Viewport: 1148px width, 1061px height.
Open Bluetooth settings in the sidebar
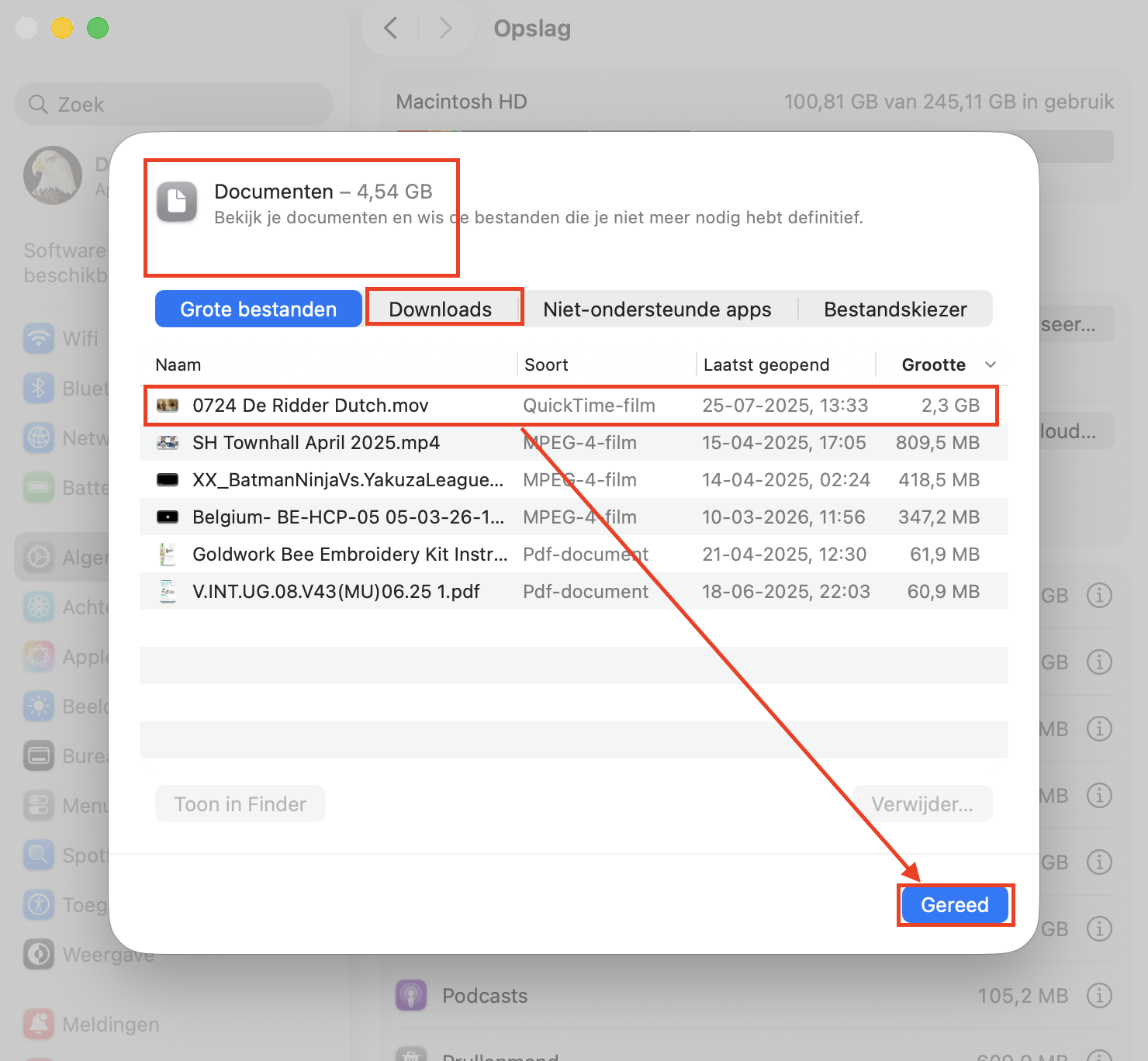(x=39, y=388)
